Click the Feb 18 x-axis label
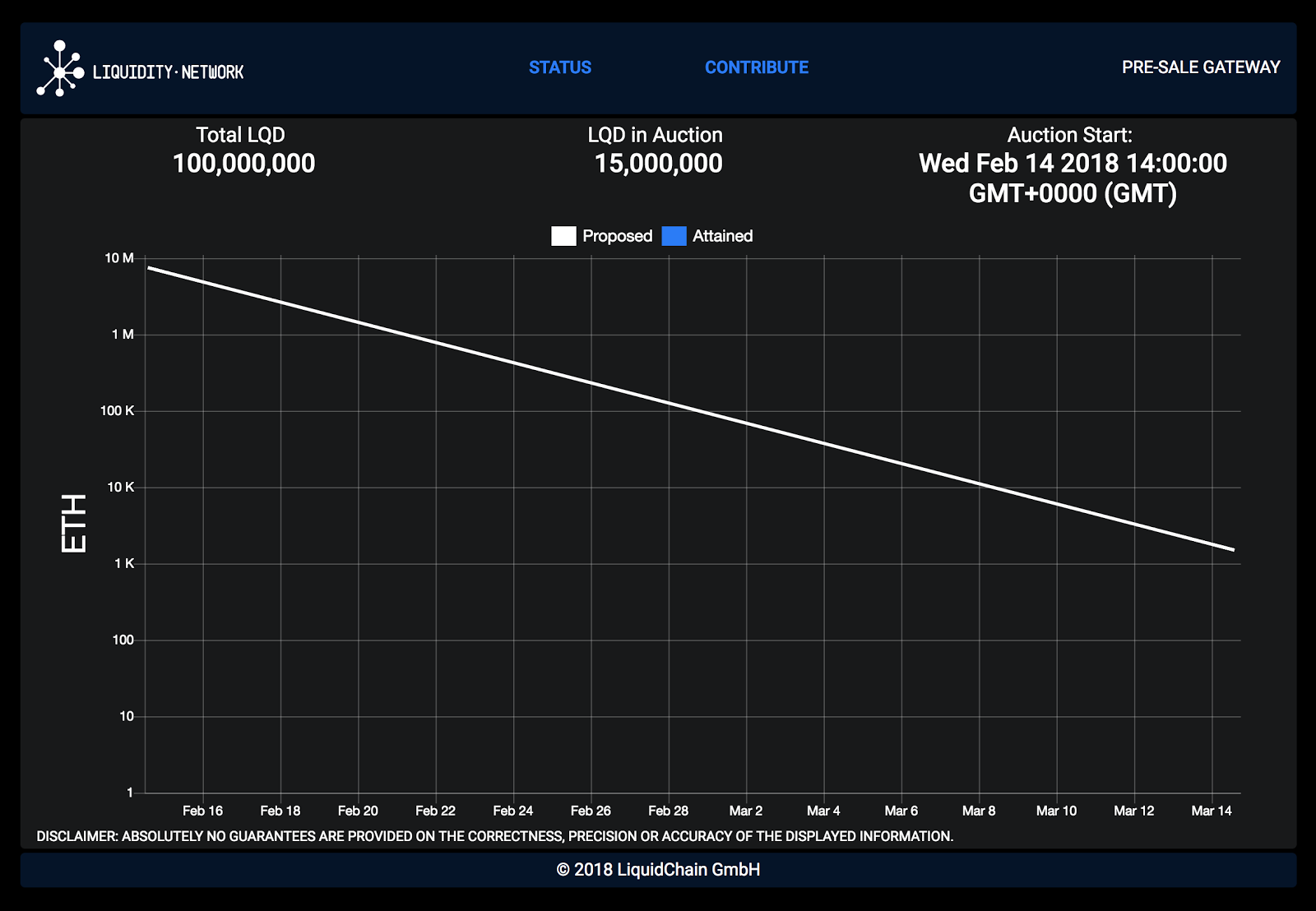The height and width of the screenshot is (911, 1316). pyautogui.click(x=280, y=811)
